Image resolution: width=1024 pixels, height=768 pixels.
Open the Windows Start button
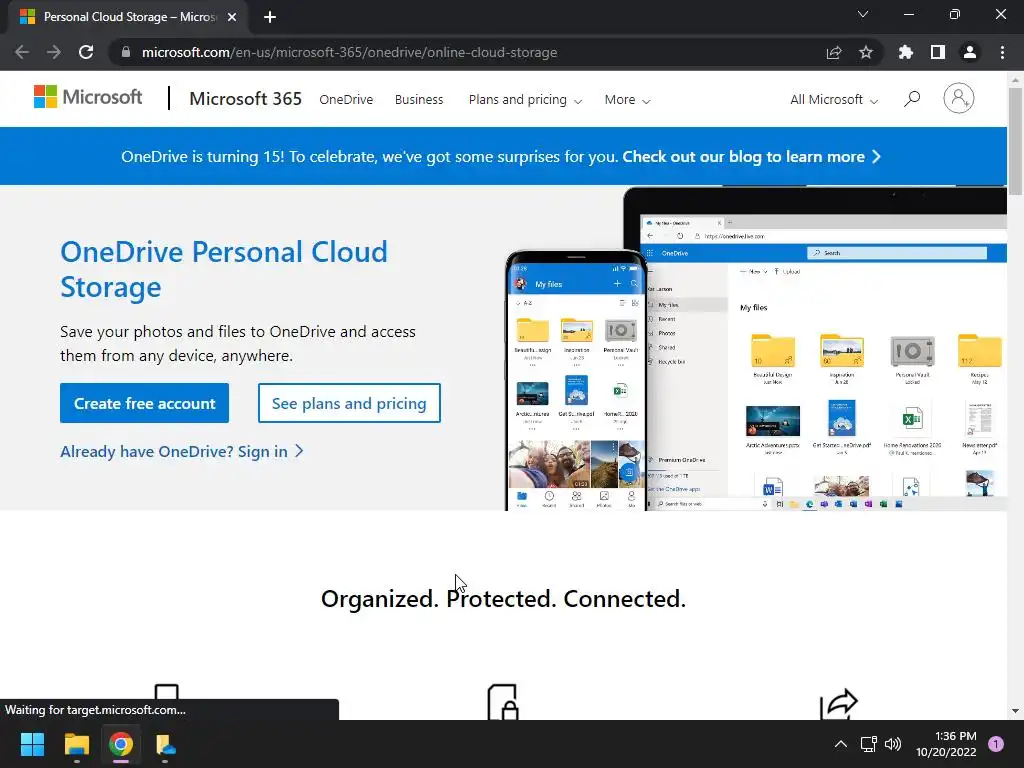pos(32,744)
